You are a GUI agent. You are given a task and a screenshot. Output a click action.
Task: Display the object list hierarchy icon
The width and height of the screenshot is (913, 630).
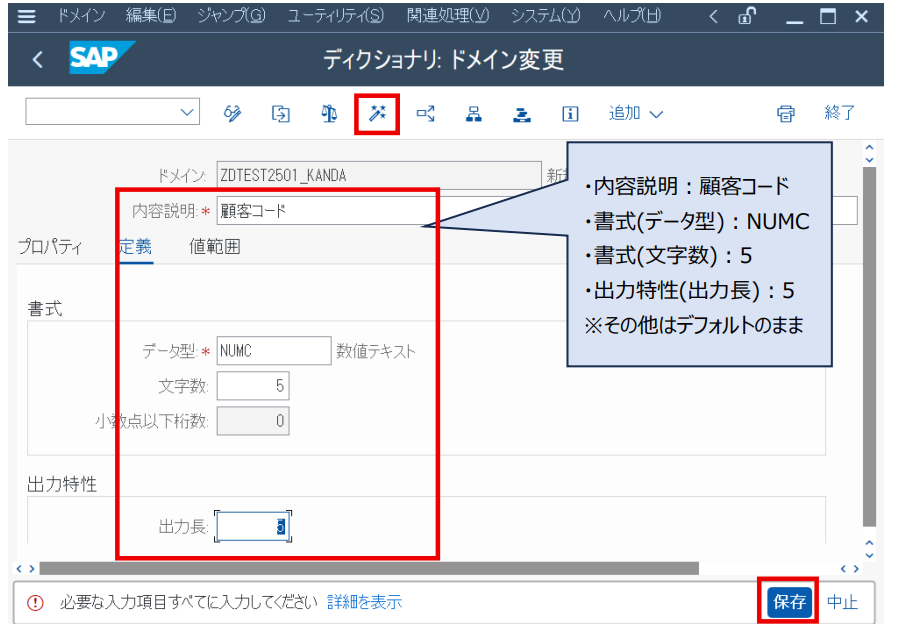474,113
